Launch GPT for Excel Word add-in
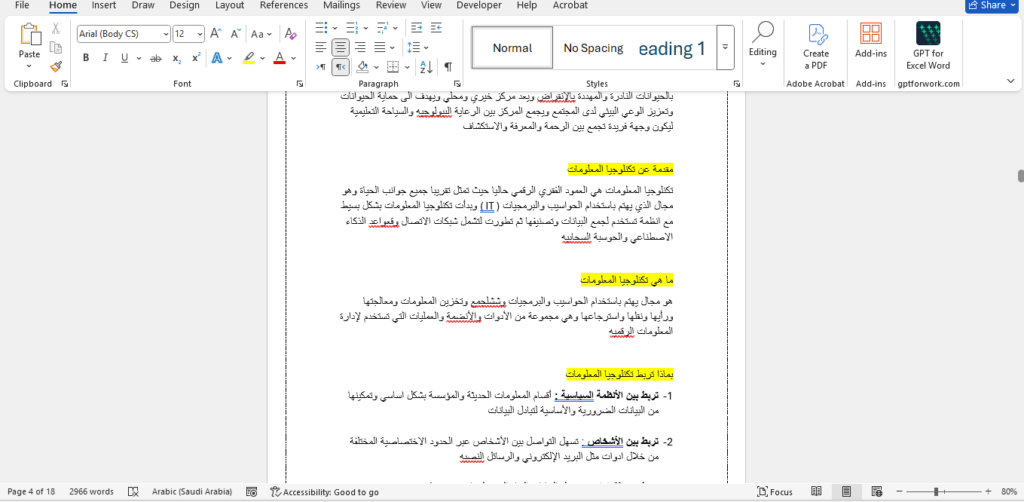 928,47
